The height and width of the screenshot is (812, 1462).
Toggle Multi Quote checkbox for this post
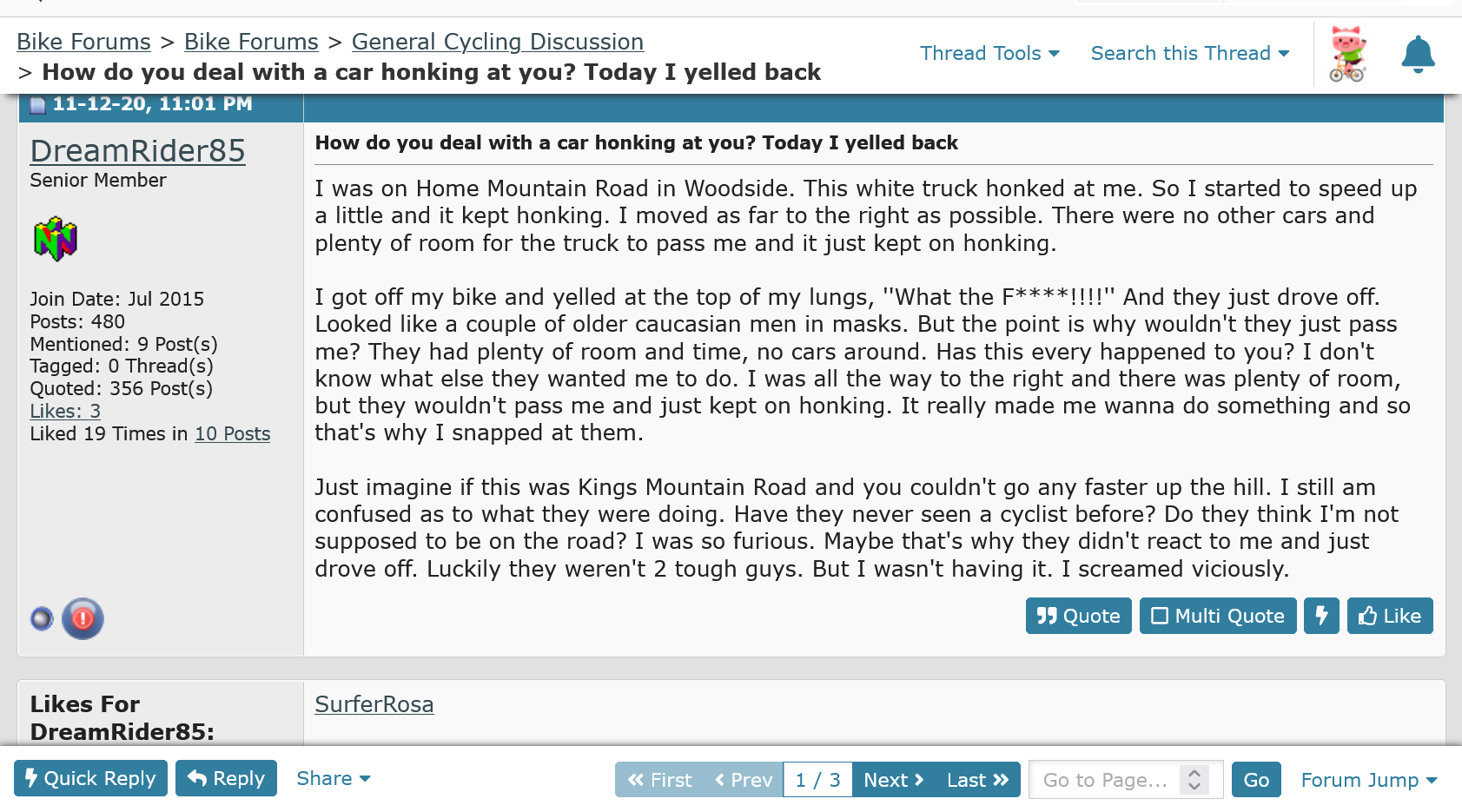point(1218,616)
